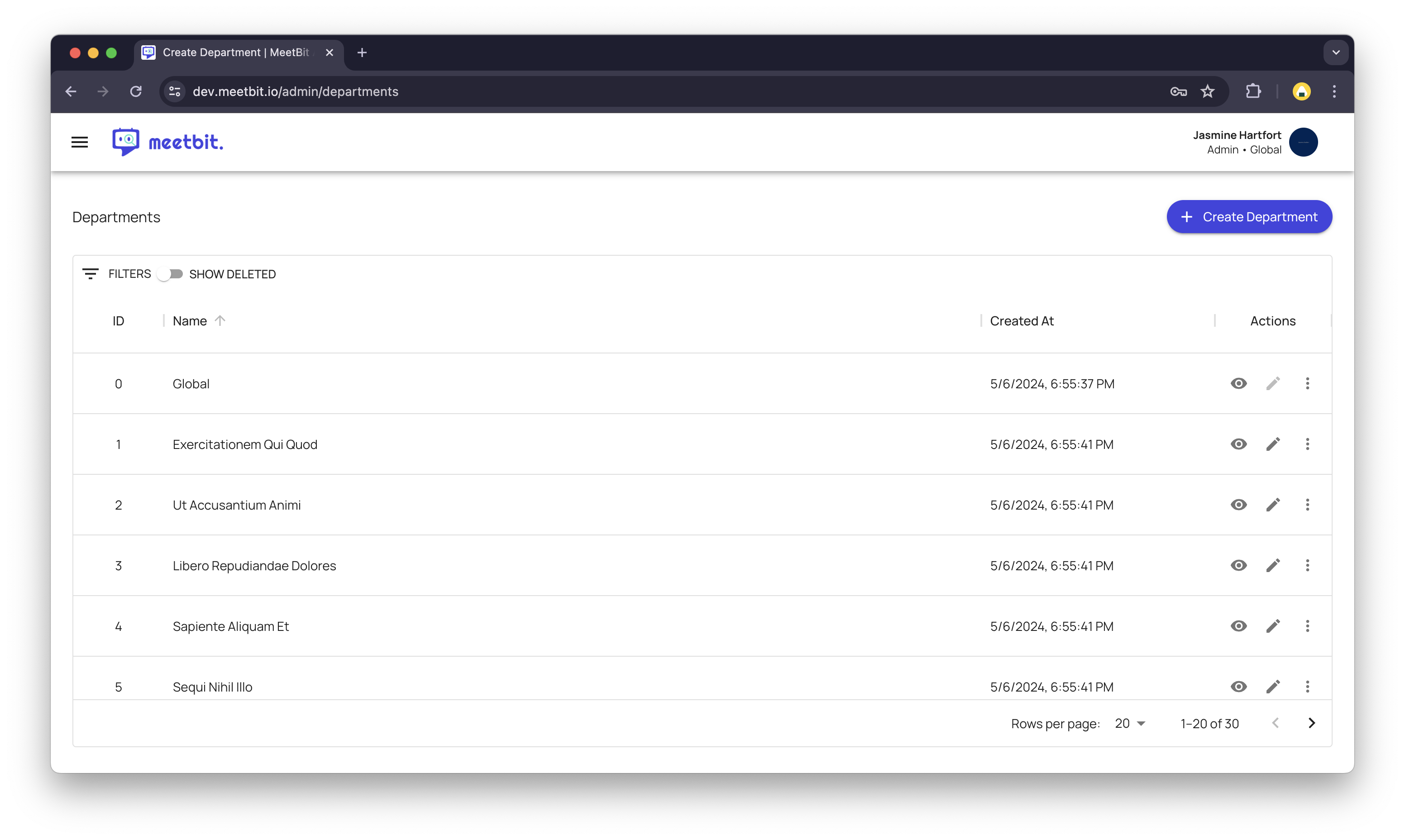Open Rows per page dropdown
Image resolution: width=1405 pixels, height=840 pixels.
point(1130,723)
